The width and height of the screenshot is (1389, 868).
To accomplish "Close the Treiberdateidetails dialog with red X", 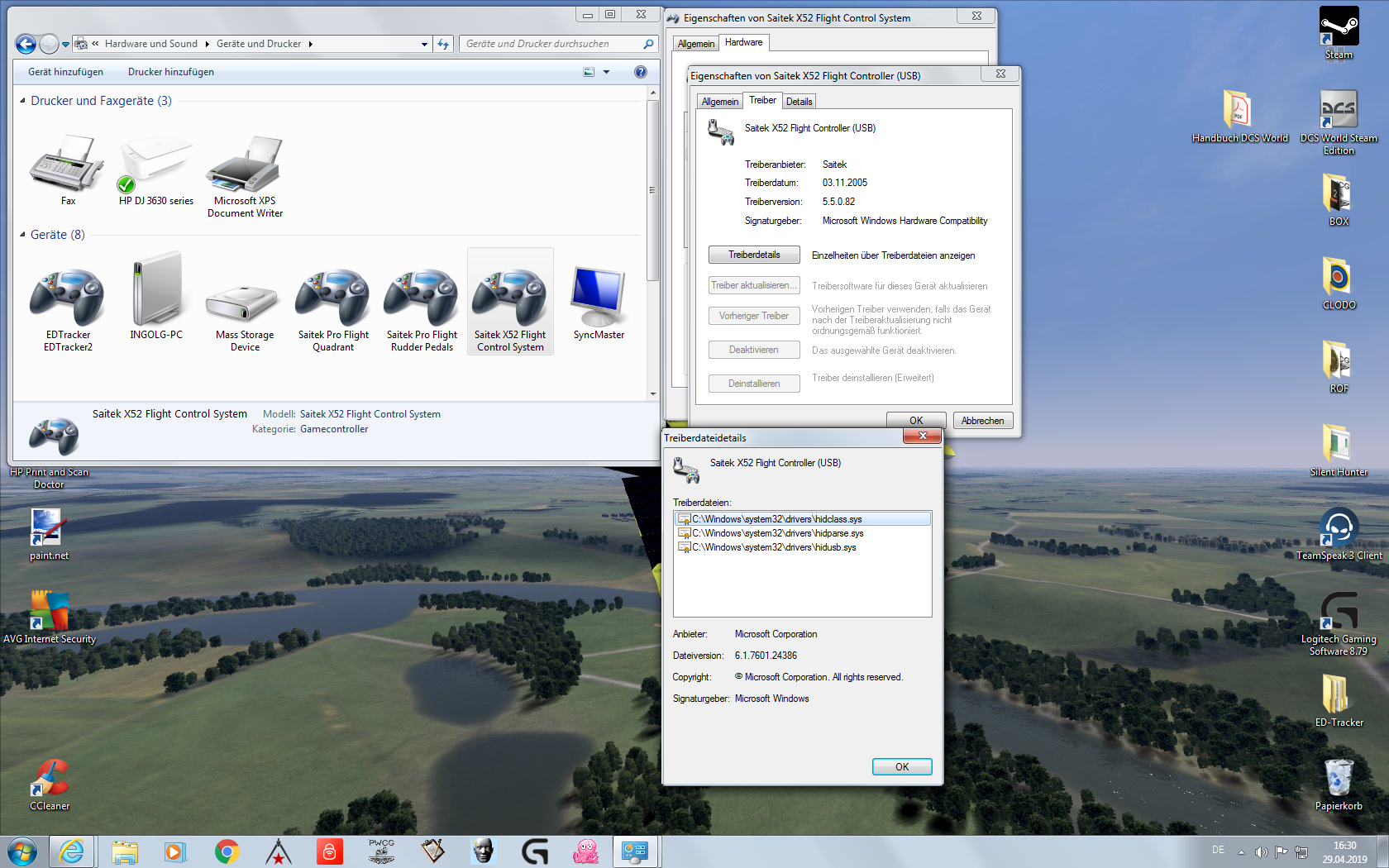I will tap(922, 436).
